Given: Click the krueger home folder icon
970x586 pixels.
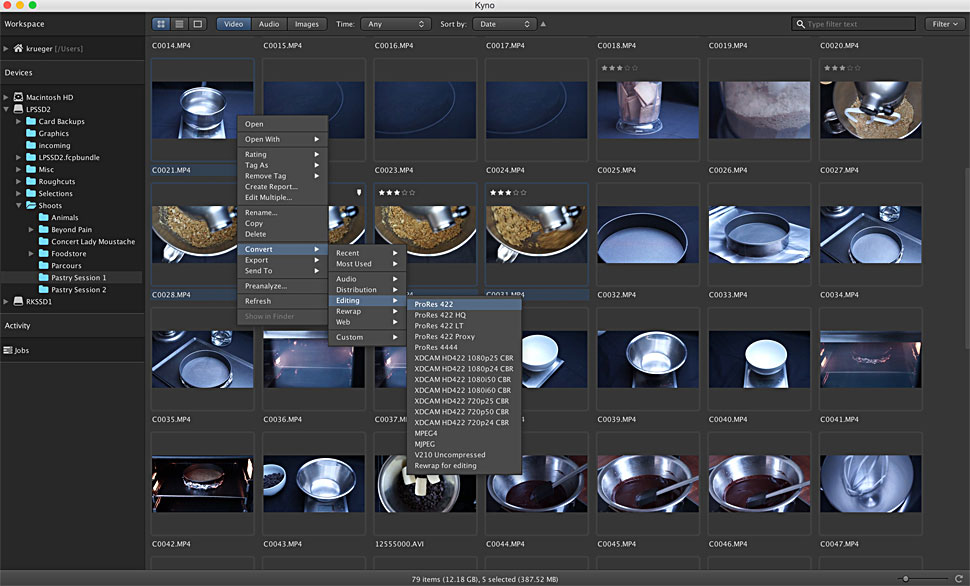Looking at the screenshot, I should click(18, 48).
